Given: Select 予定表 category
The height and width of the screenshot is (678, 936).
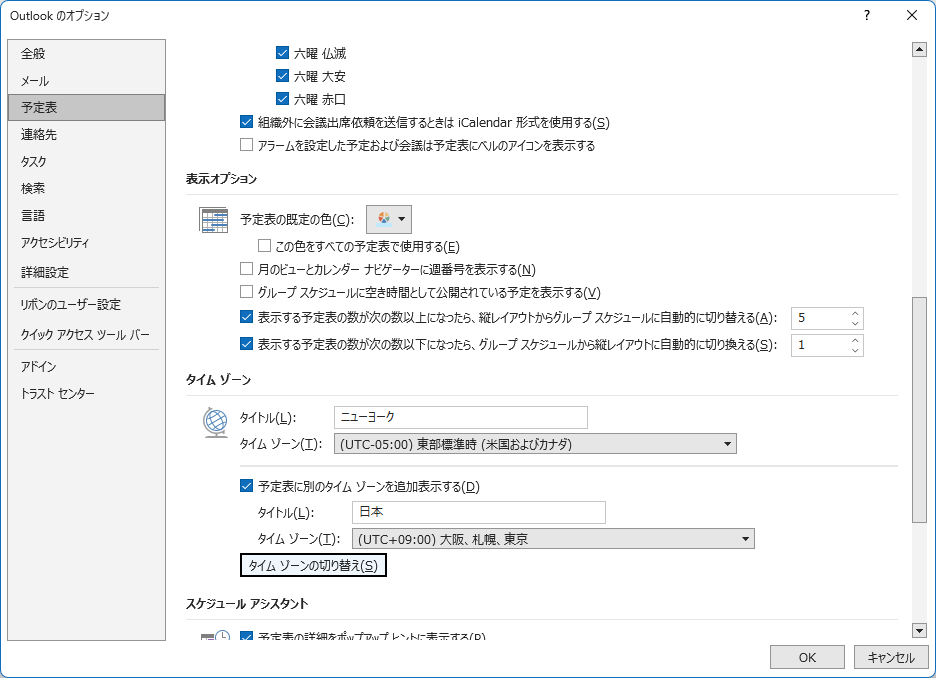Looking at the screenshot, I should click(87, 107).
